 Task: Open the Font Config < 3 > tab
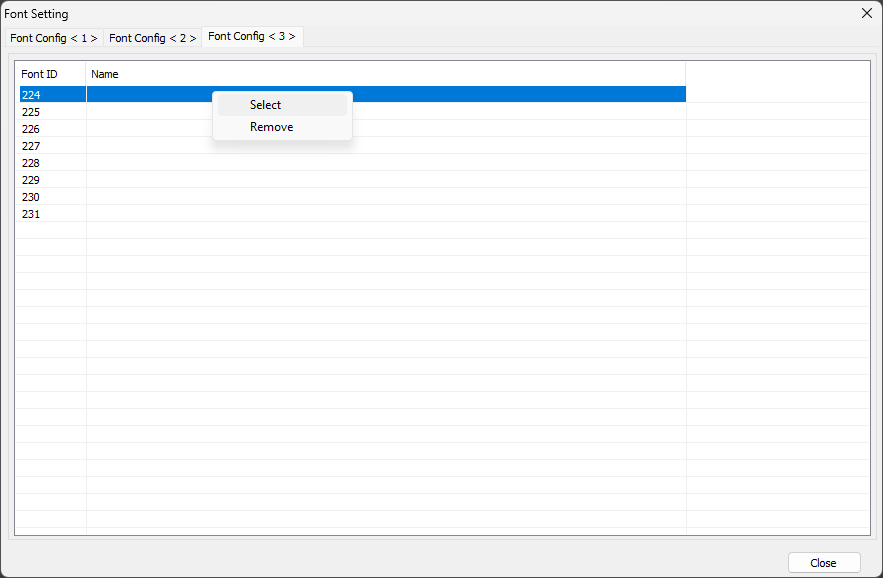pyautogui.click(x=251, y=36)
